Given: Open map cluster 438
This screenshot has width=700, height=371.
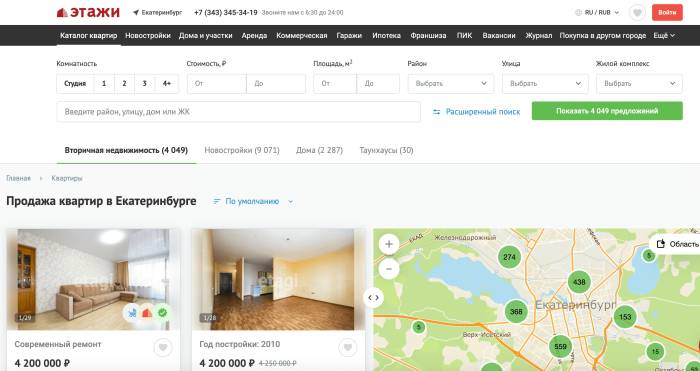Looking at the screenshot, I should point(579,282).
